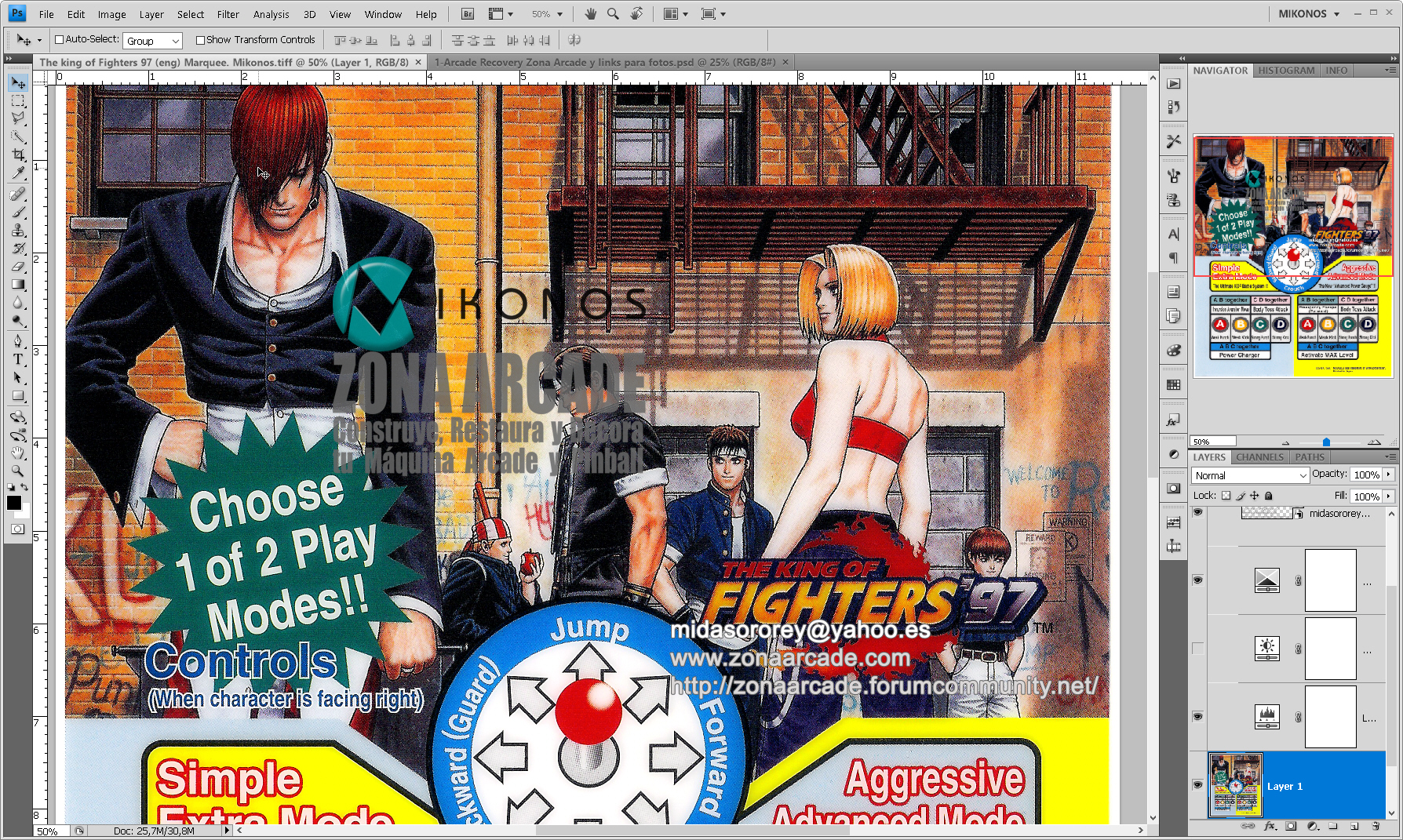Expand the layer Opacity slider arrow
This screenshot has height=840, width=1403.
[x=1389, y=475]
